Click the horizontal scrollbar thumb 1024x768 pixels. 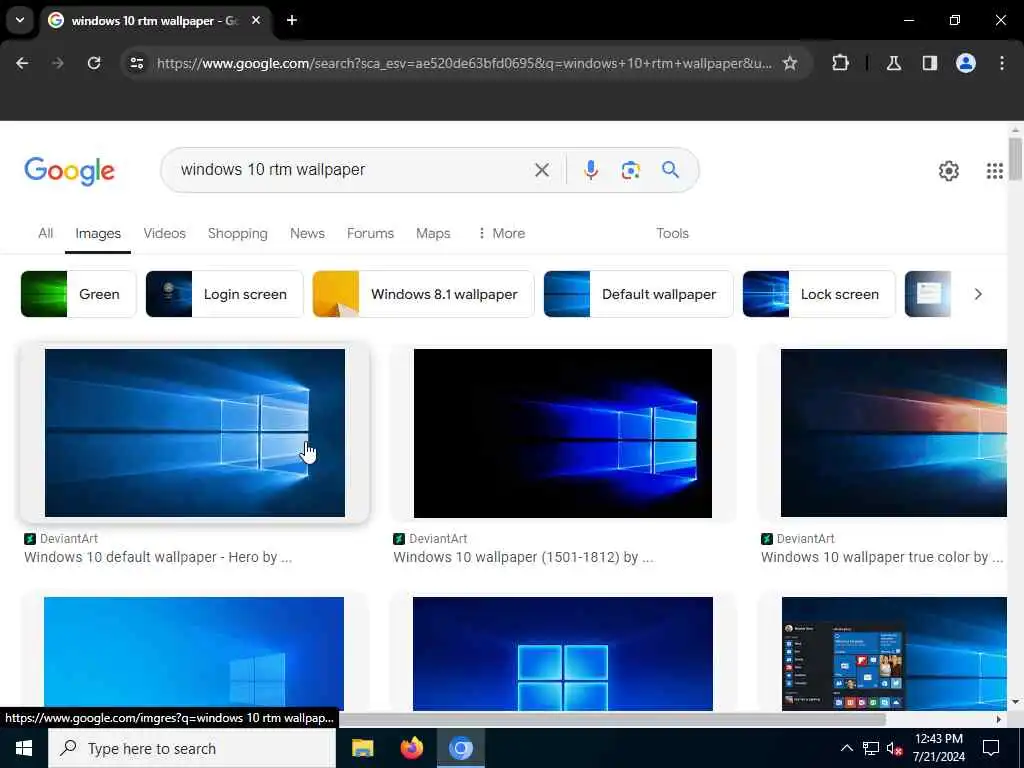click(x=612, y=719)
